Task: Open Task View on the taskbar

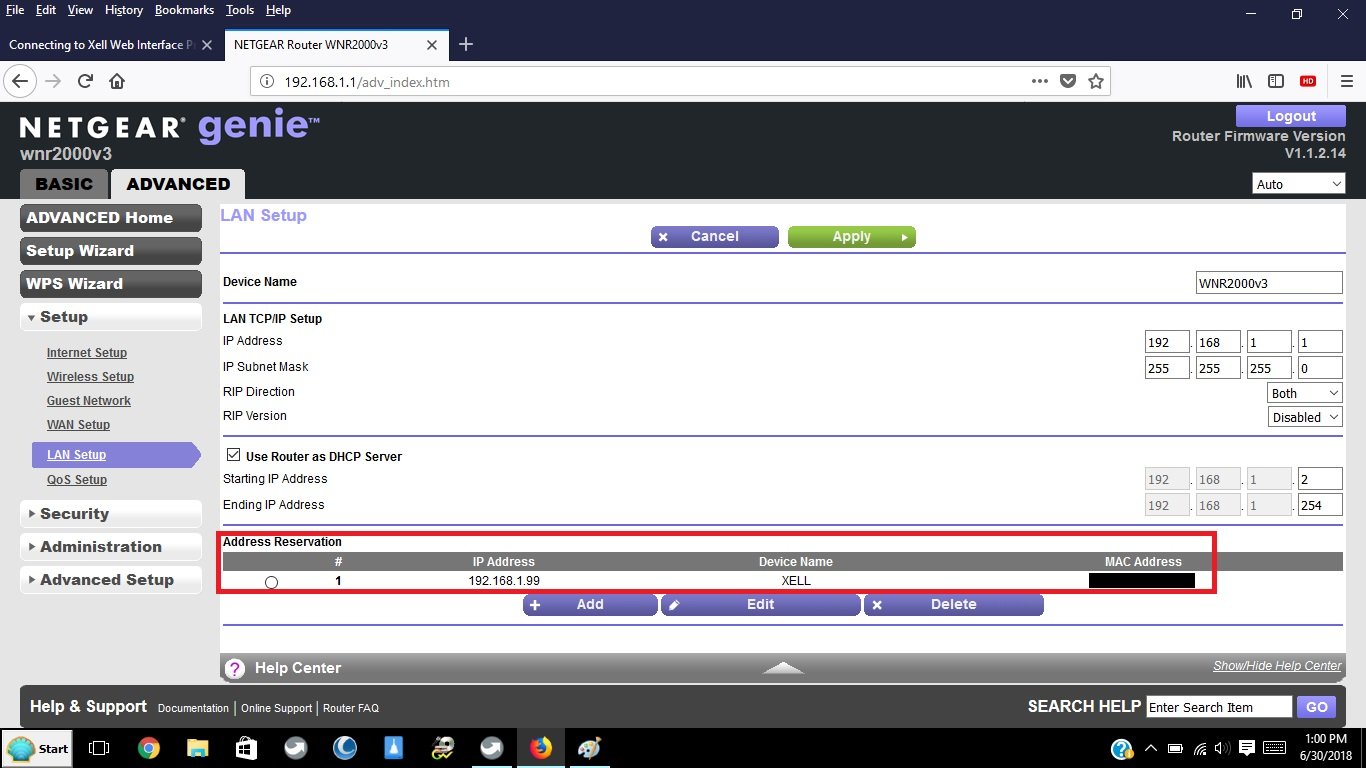Action: 99,748
